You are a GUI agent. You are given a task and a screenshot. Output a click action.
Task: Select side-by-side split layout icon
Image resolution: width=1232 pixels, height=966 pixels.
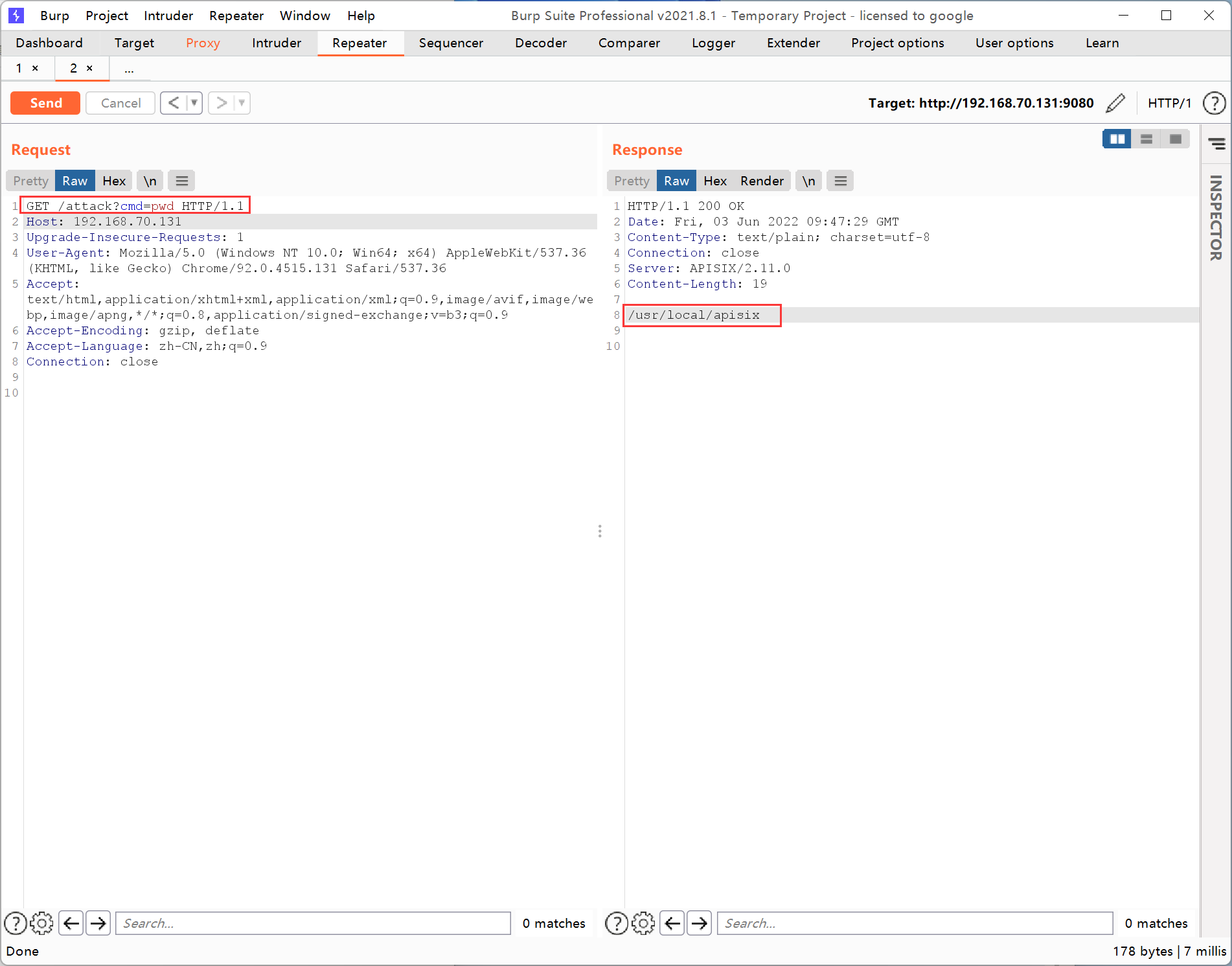pos(1117,139)
